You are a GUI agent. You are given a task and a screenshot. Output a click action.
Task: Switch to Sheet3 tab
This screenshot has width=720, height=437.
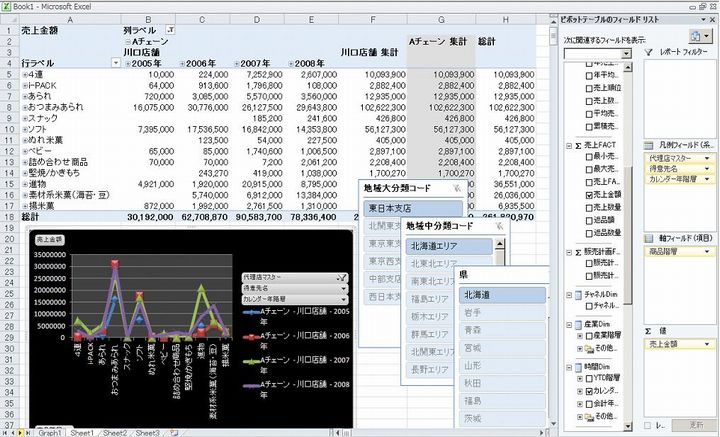pyautogui.click(x=147, y=433)
